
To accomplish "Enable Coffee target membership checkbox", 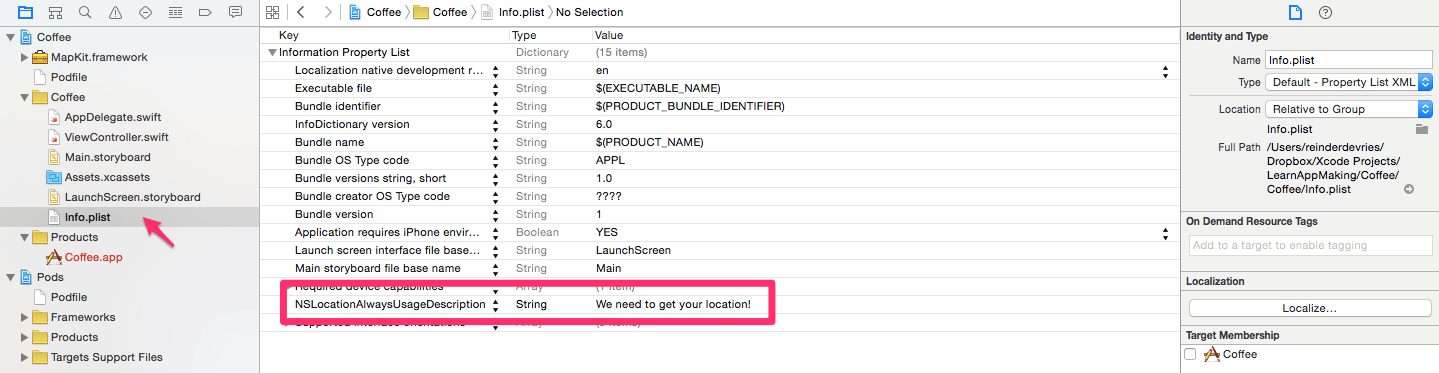I will click(x=1190, y=354).
